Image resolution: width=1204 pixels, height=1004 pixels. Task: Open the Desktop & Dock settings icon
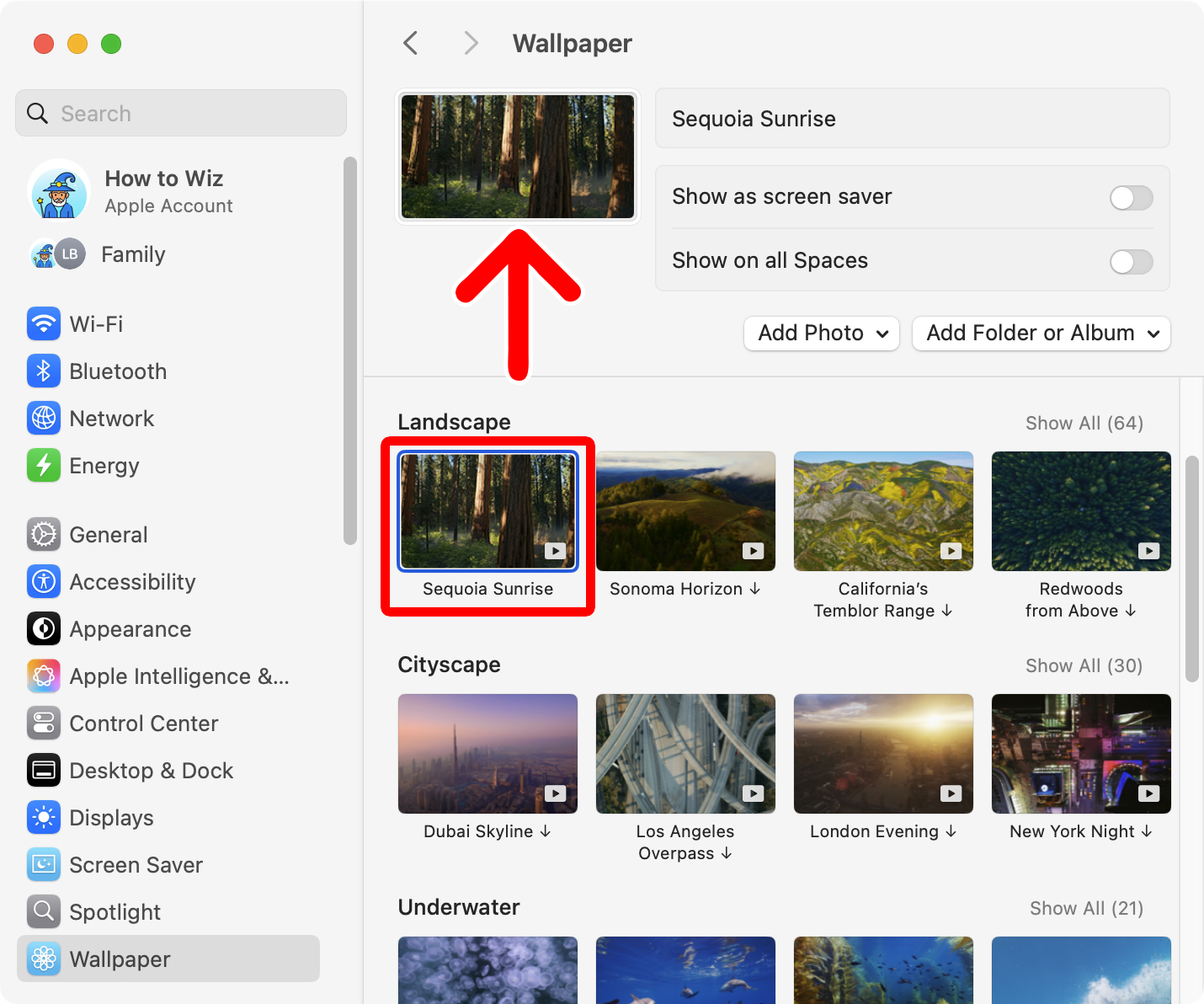[44, 770]
